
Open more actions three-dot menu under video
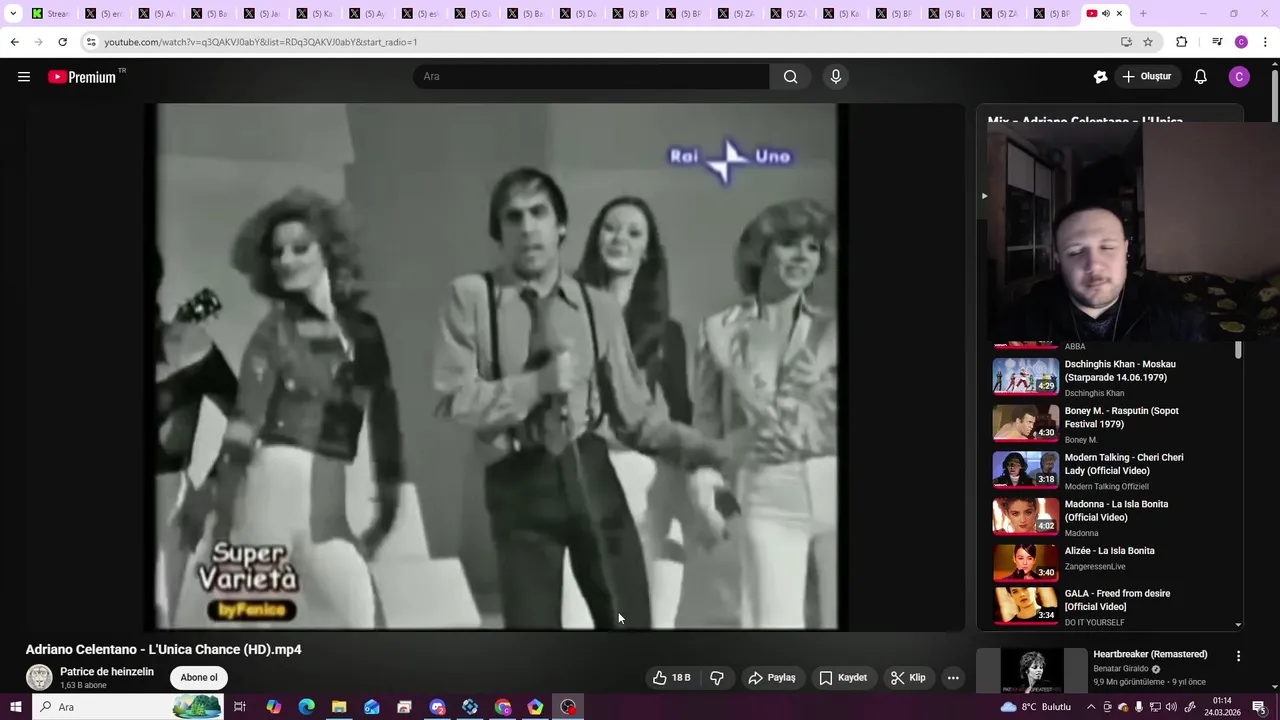click(x=953, y=678)
